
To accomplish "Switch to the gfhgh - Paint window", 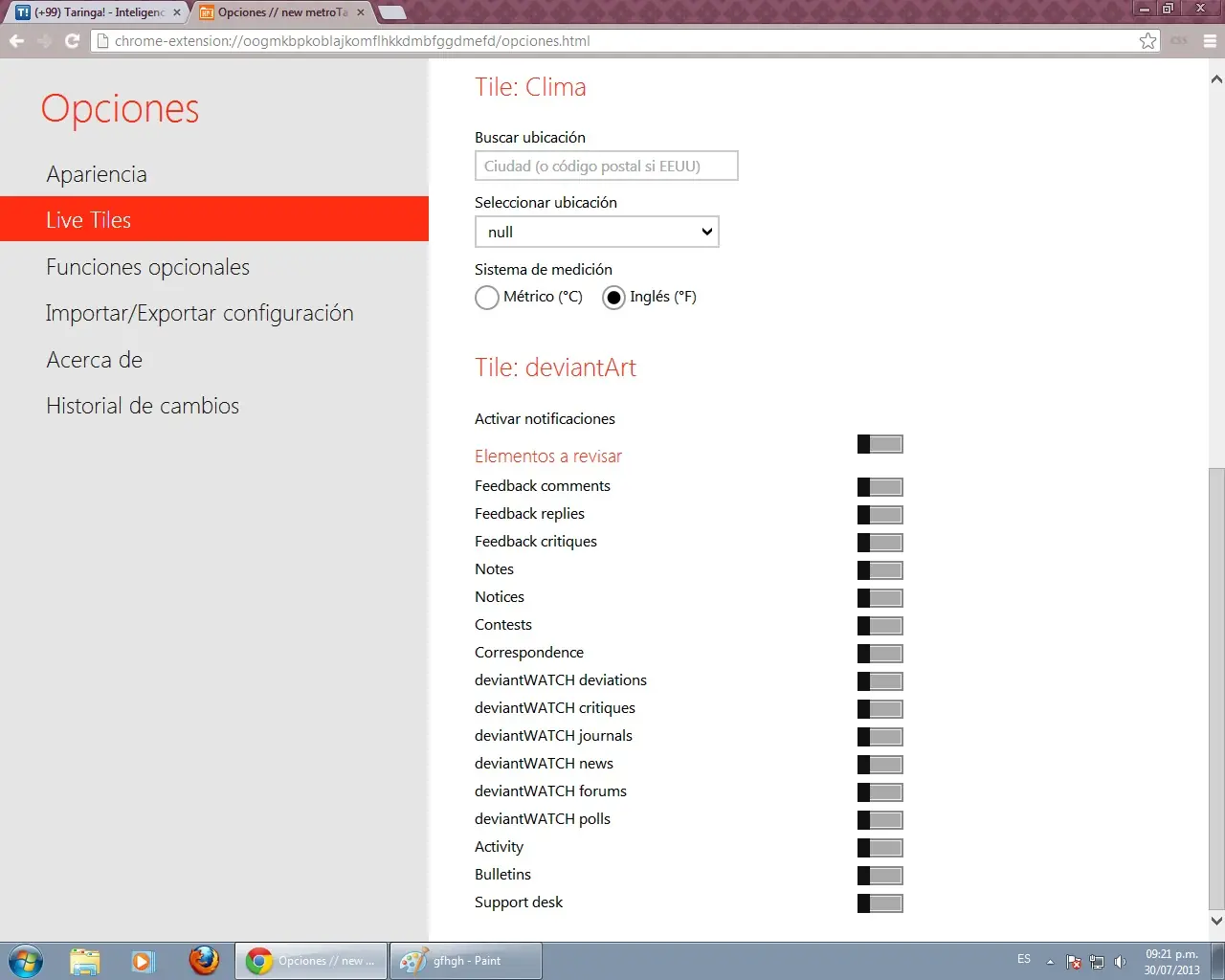I will click(x=466, y=961).
